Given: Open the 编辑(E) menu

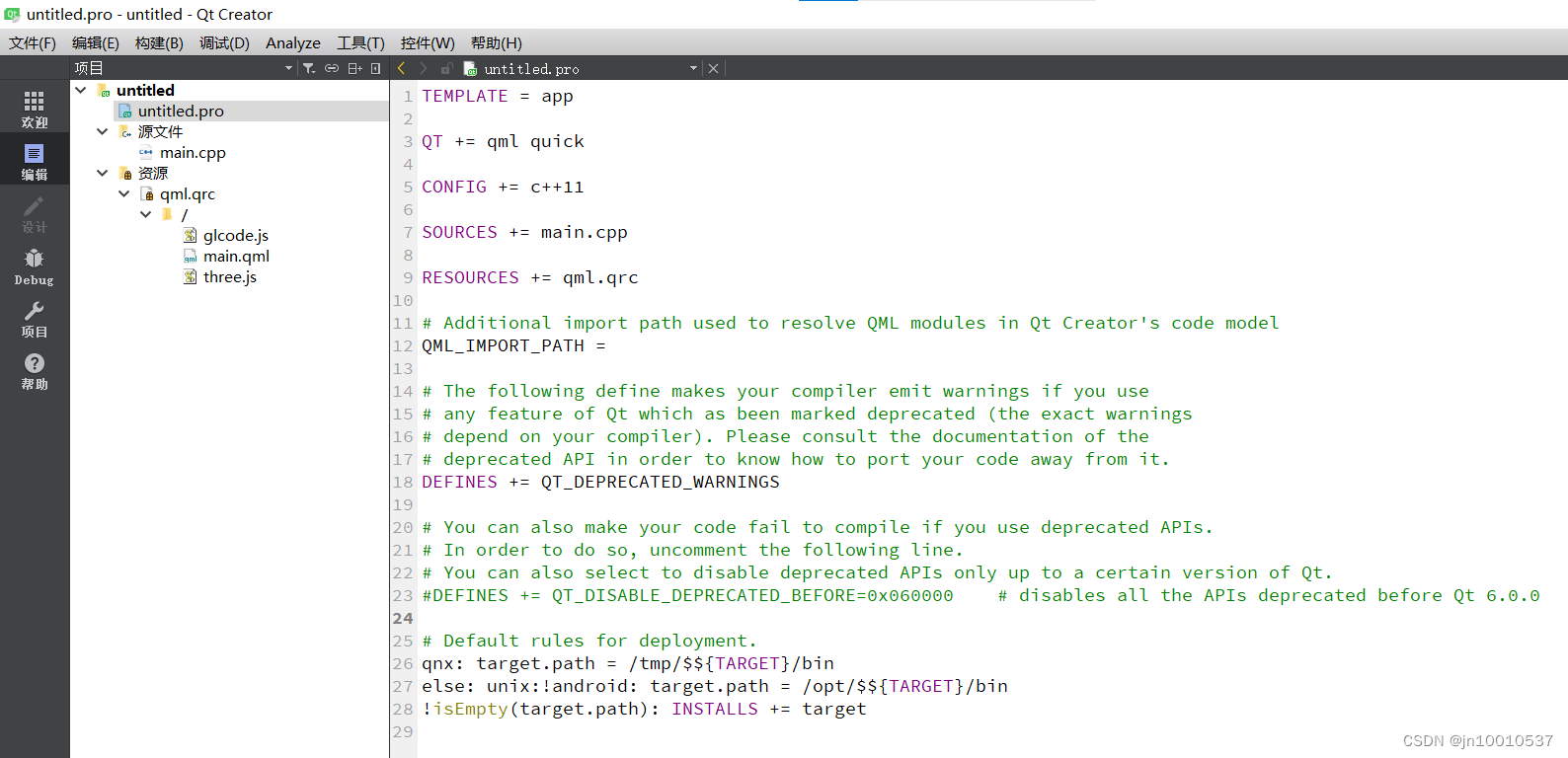Looking at the screenshot, I should 96,42.
